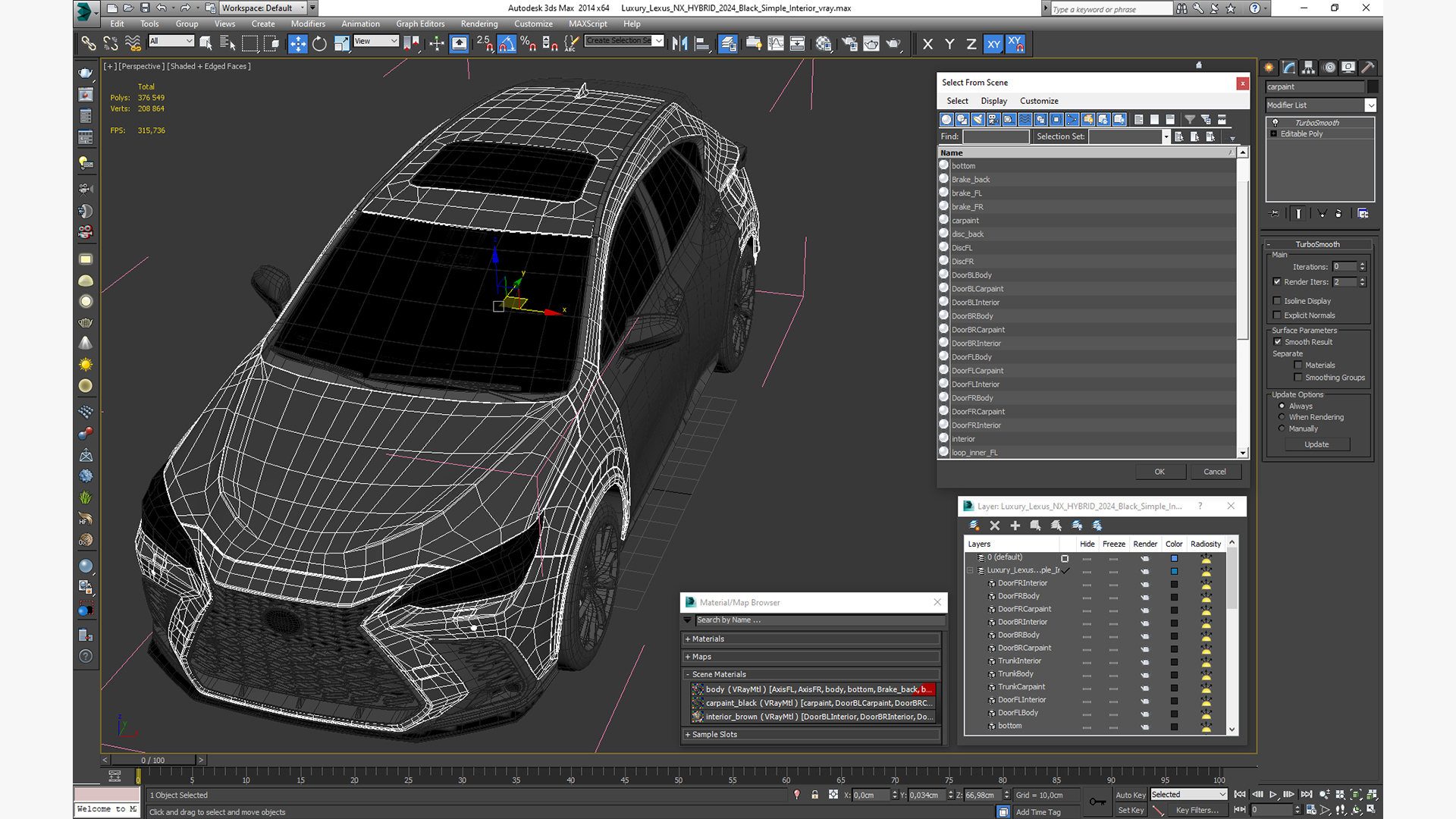The width and height of the screenshot is (1456, 819).
Task: Toggle Display Geometry filter in Select From Scene
Action: (946, 119)
